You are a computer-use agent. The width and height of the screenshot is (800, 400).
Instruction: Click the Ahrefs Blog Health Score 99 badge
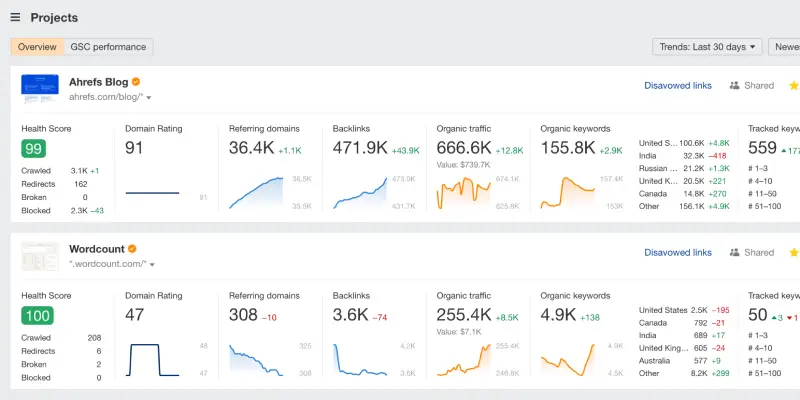point(34,148)
